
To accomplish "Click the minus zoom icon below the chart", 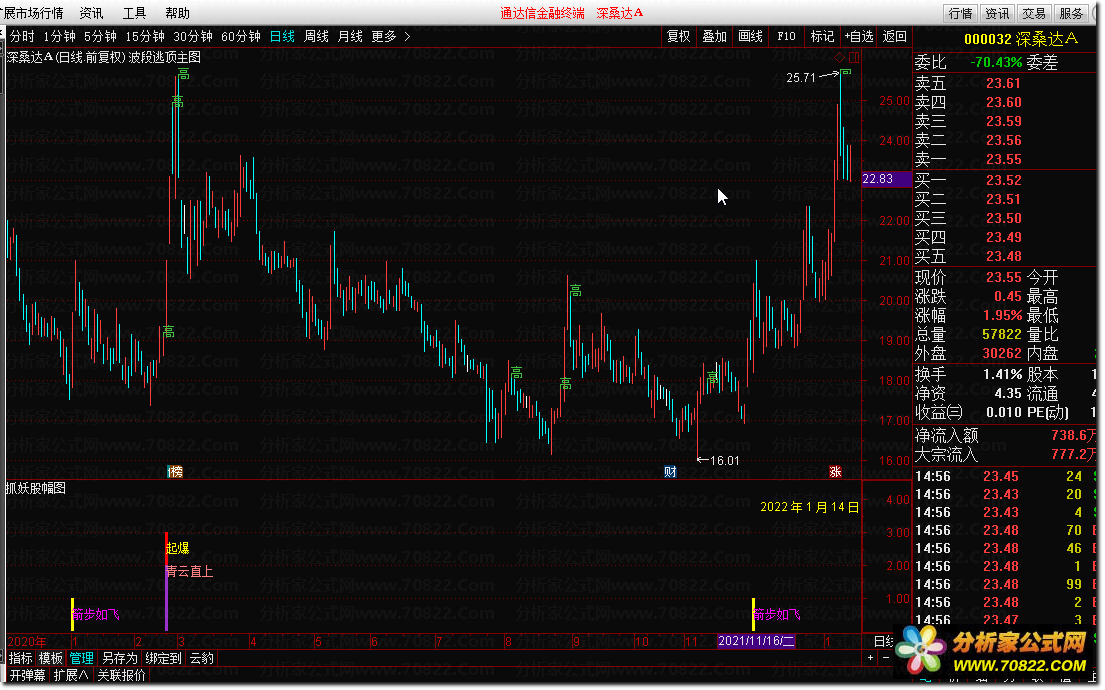I will 886,658.
